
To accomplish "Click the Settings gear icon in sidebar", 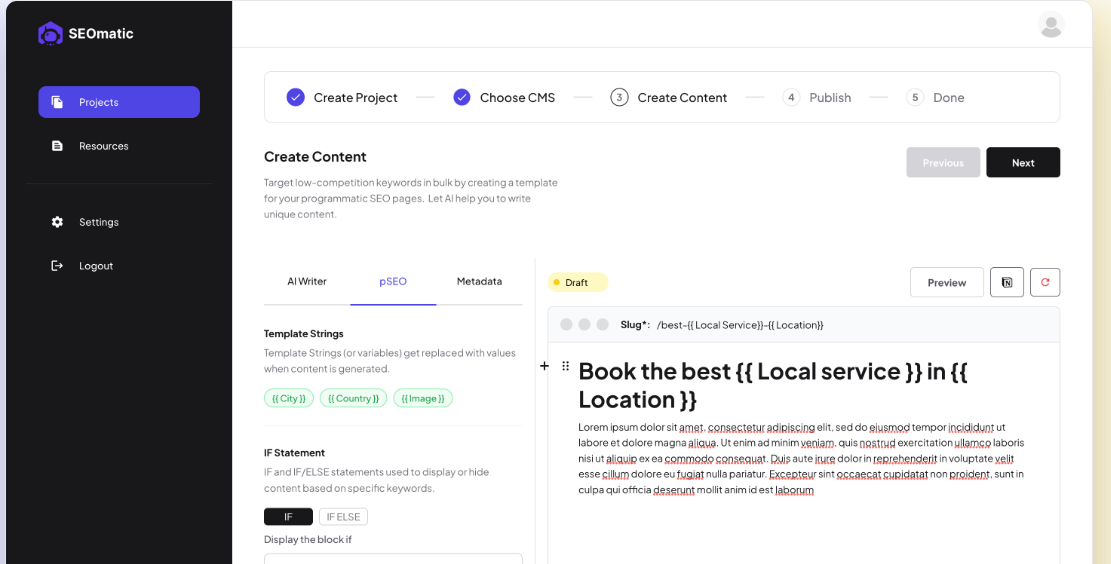I will point(57,222).
